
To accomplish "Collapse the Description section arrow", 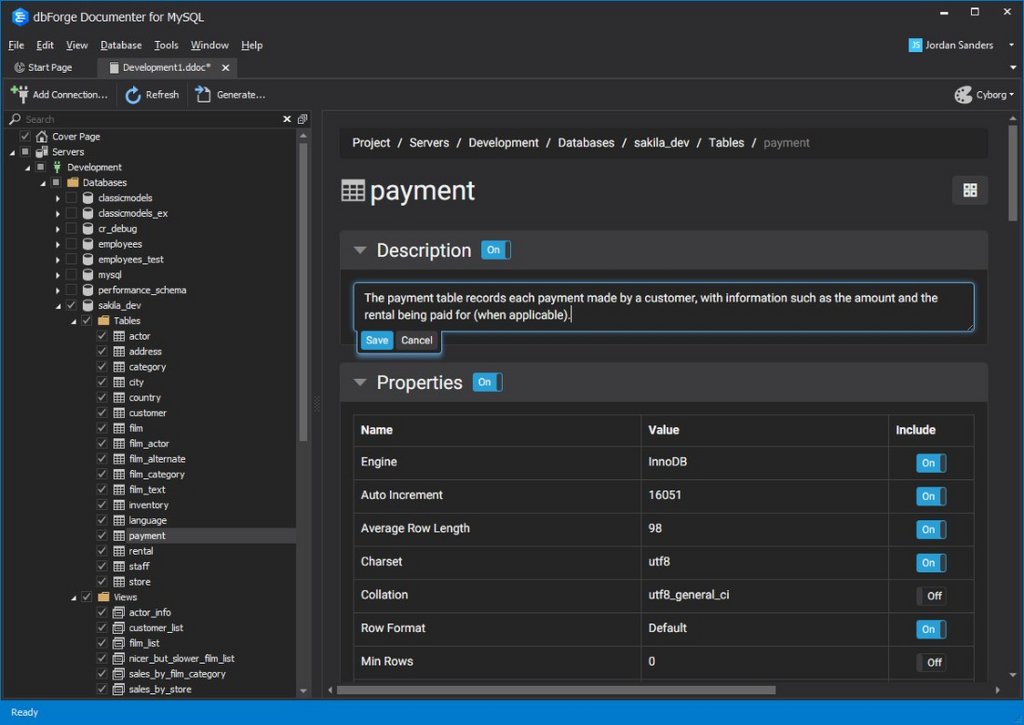I will point(360,250).
